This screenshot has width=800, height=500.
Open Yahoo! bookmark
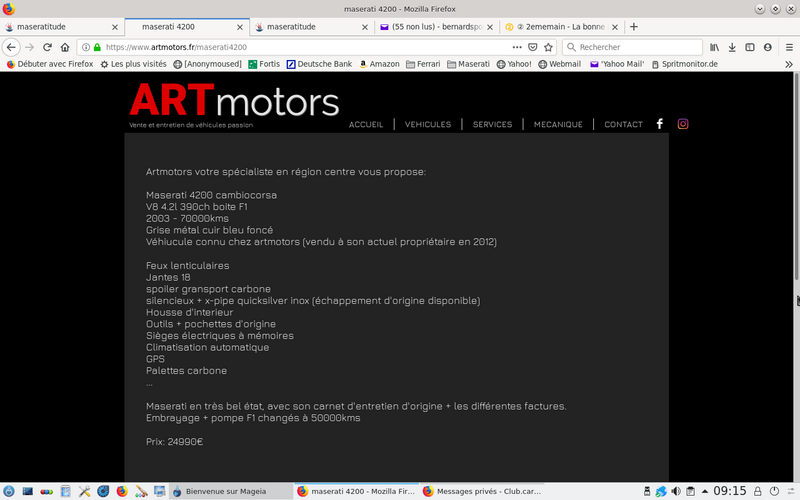(514, 64)
